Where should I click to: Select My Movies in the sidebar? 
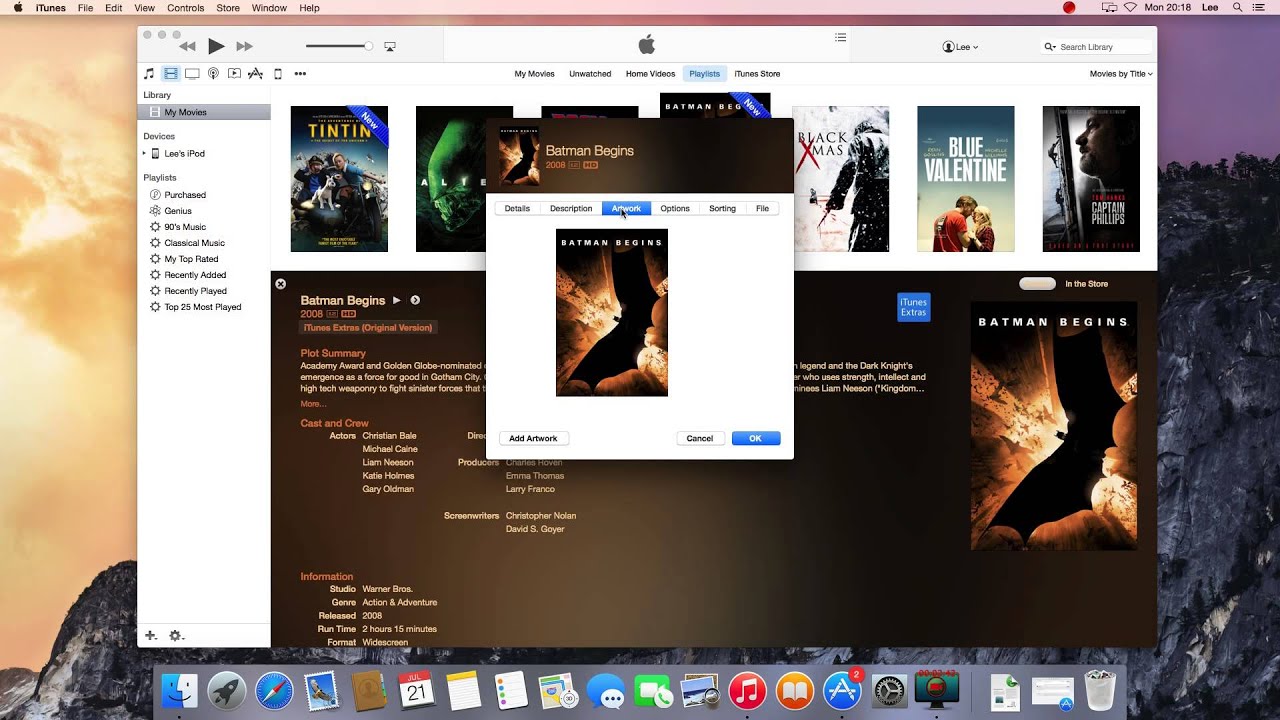[204, 112]
